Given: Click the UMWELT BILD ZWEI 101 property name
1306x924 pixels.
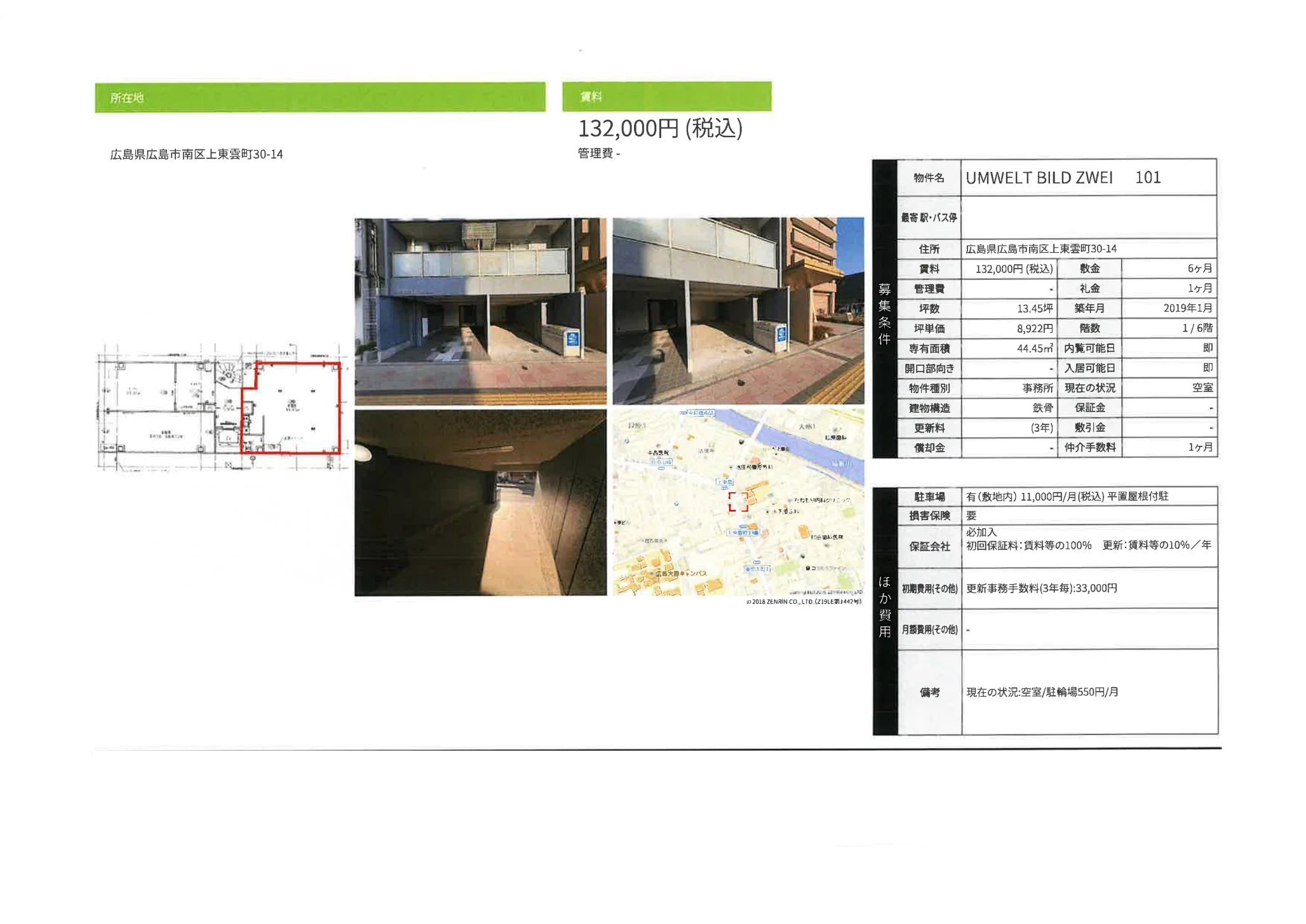Looking at the screenshot, I should pyautogui.click(x=1063, y=178).
